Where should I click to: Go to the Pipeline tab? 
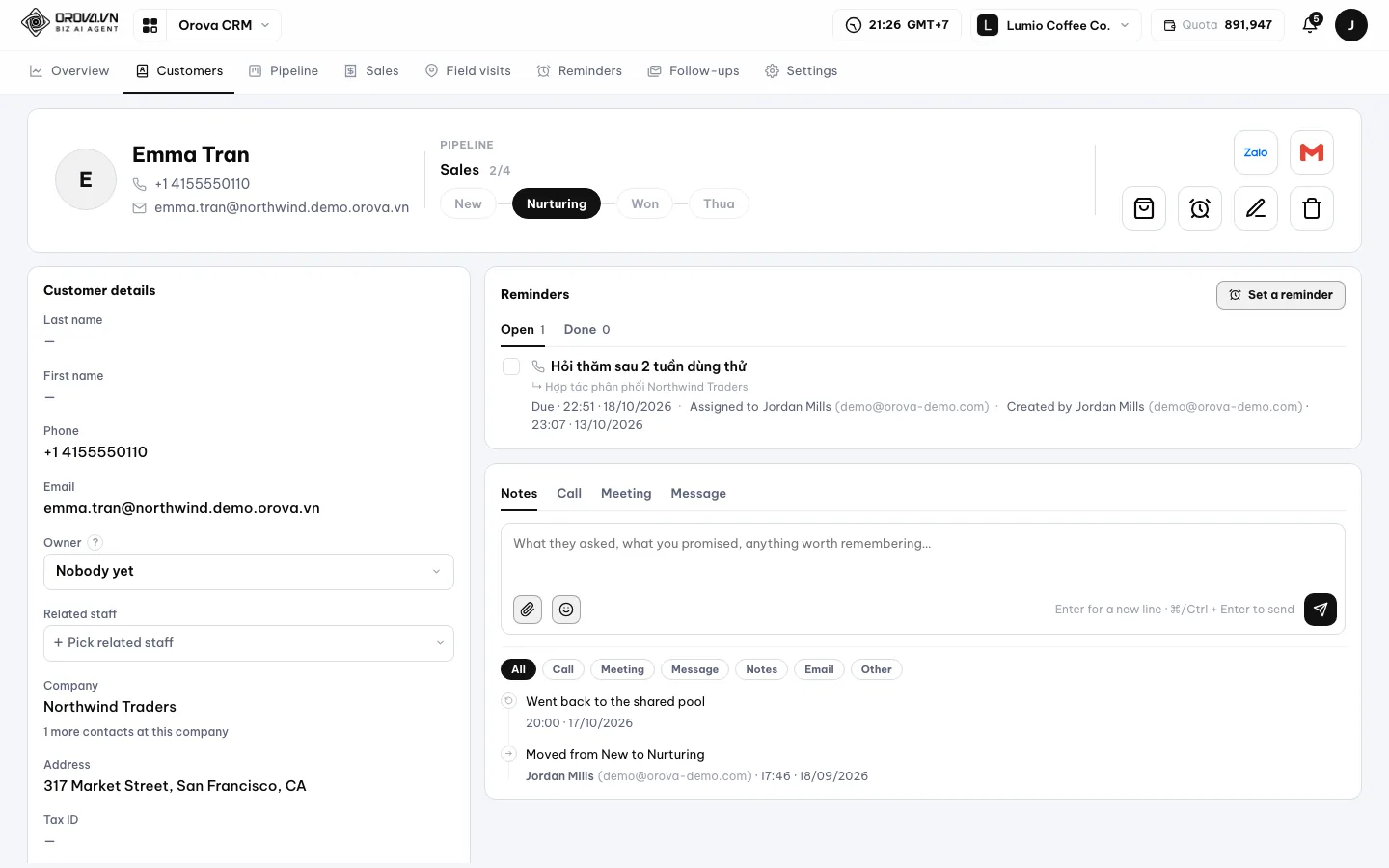(284, 71)
